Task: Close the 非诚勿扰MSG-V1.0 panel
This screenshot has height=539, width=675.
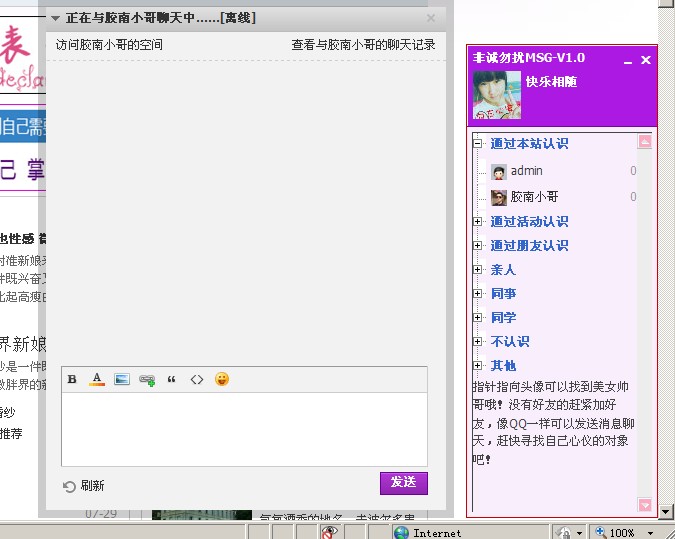Action: click(646, 60)
